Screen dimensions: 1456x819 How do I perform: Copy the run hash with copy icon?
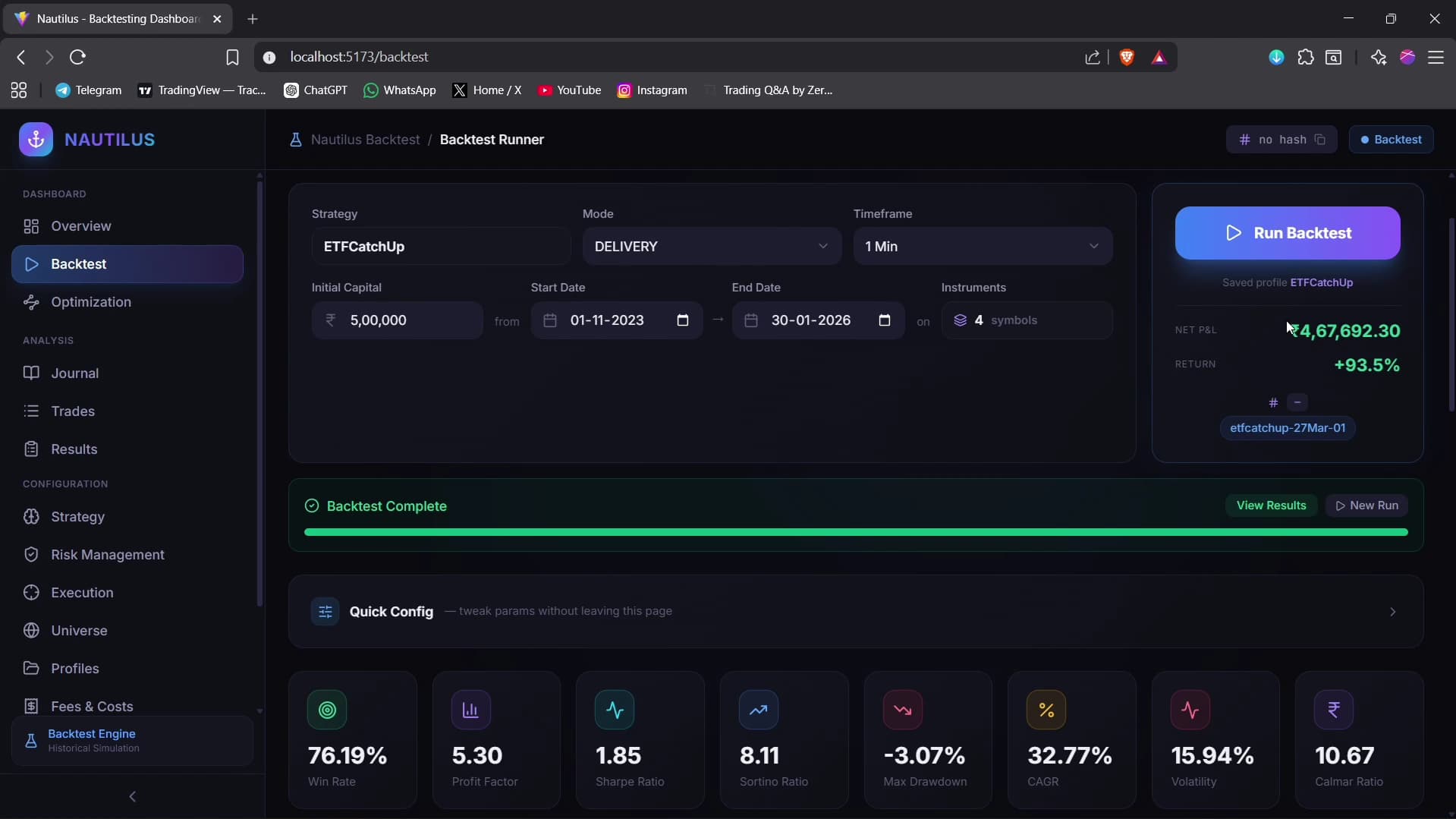click(1320, 140)
